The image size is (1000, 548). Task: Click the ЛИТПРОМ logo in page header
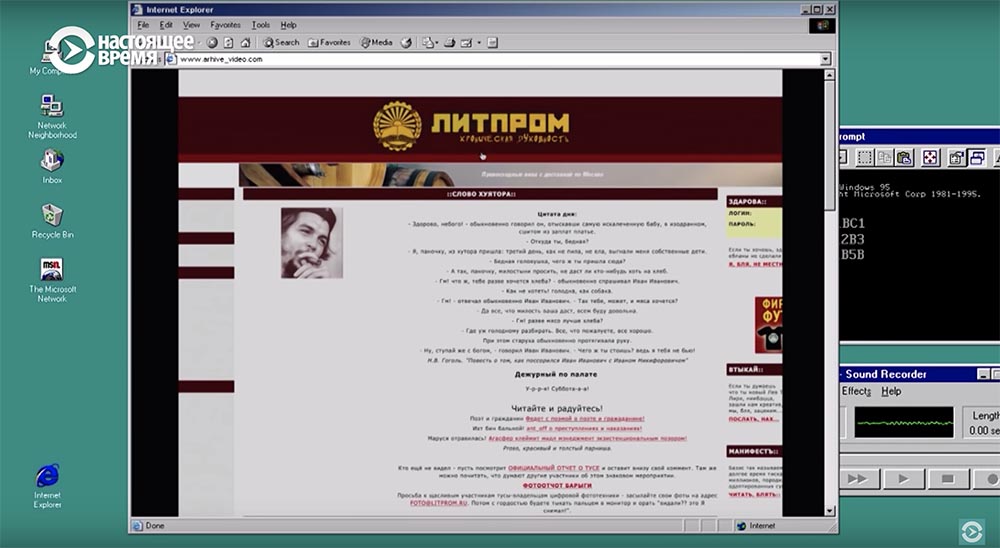[471, 125]
